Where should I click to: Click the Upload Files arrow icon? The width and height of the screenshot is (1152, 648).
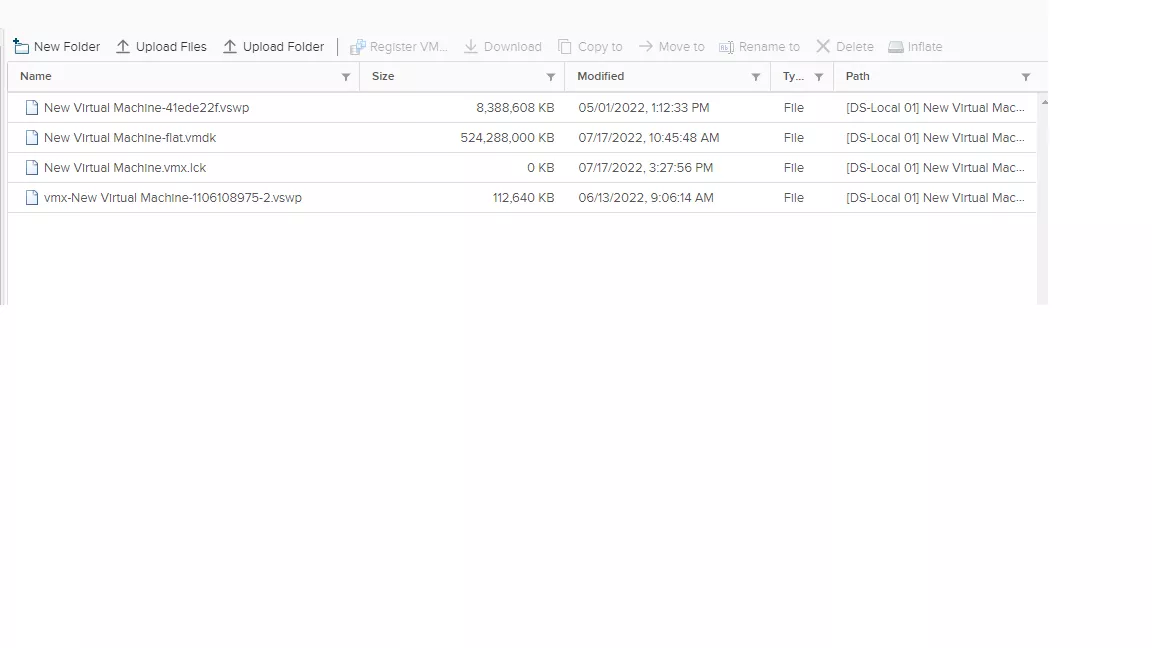tap(123, 47)
